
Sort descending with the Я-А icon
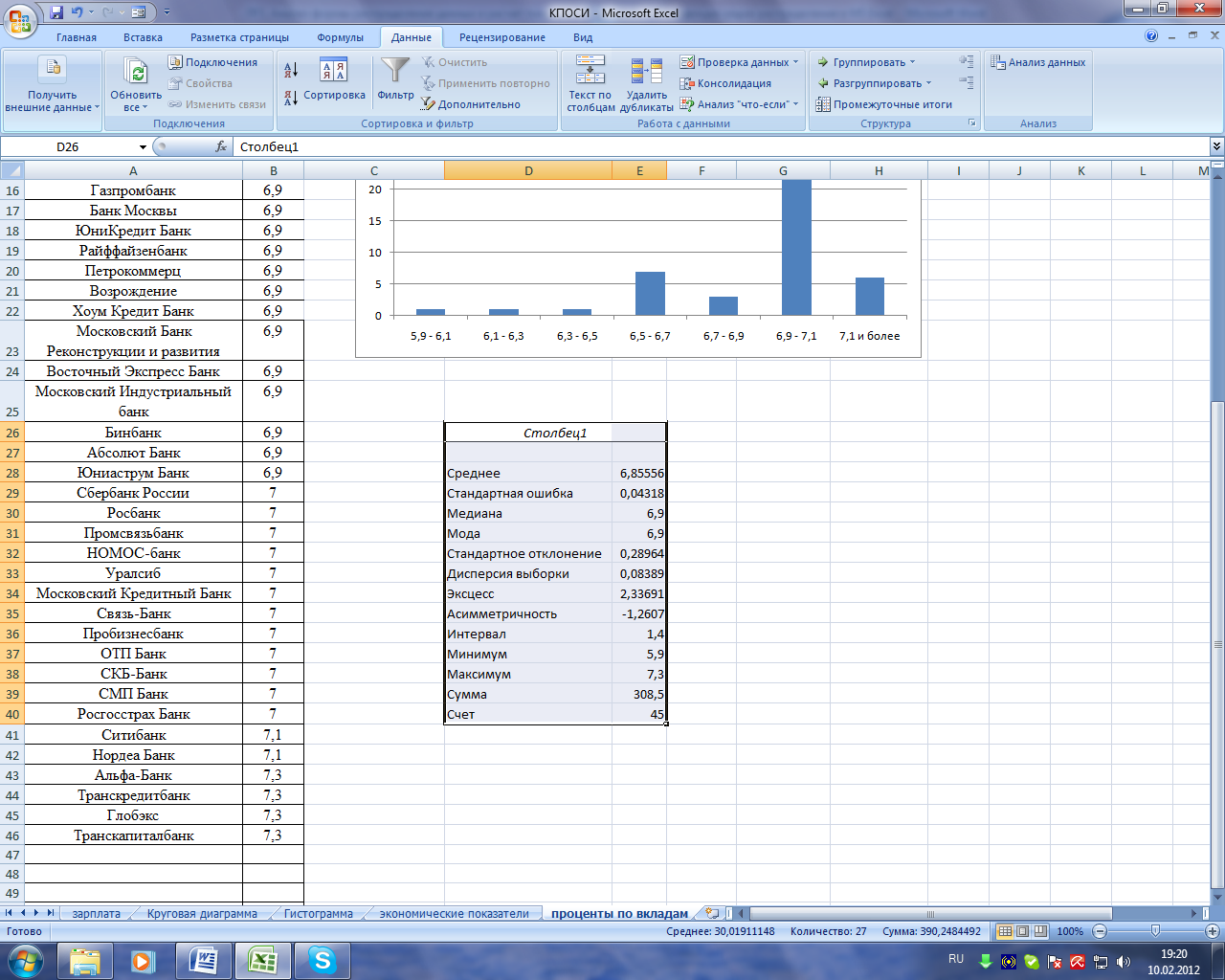[x=292, y=98]
